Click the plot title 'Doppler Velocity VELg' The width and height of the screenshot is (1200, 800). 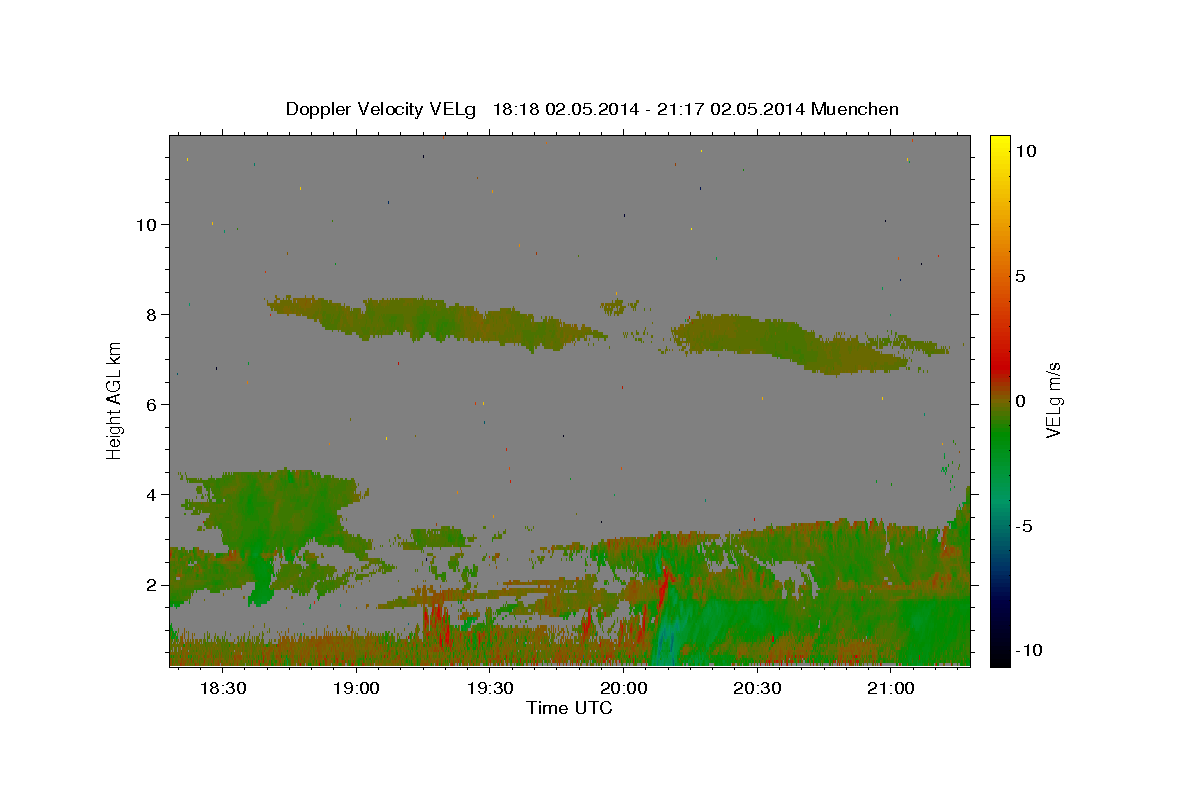(x=381, y=109)
